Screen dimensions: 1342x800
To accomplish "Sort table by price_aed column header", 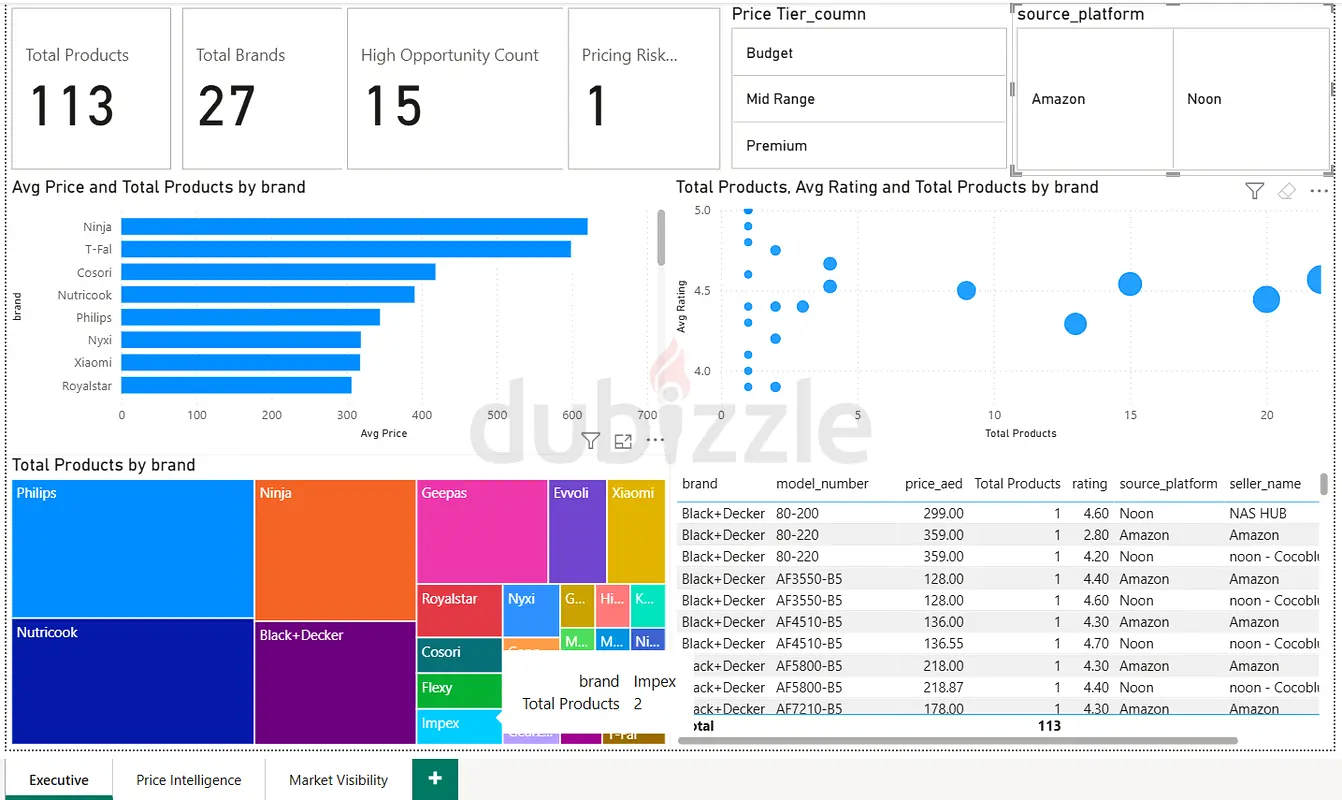I will pyautogui.click(x=933, y=483).
